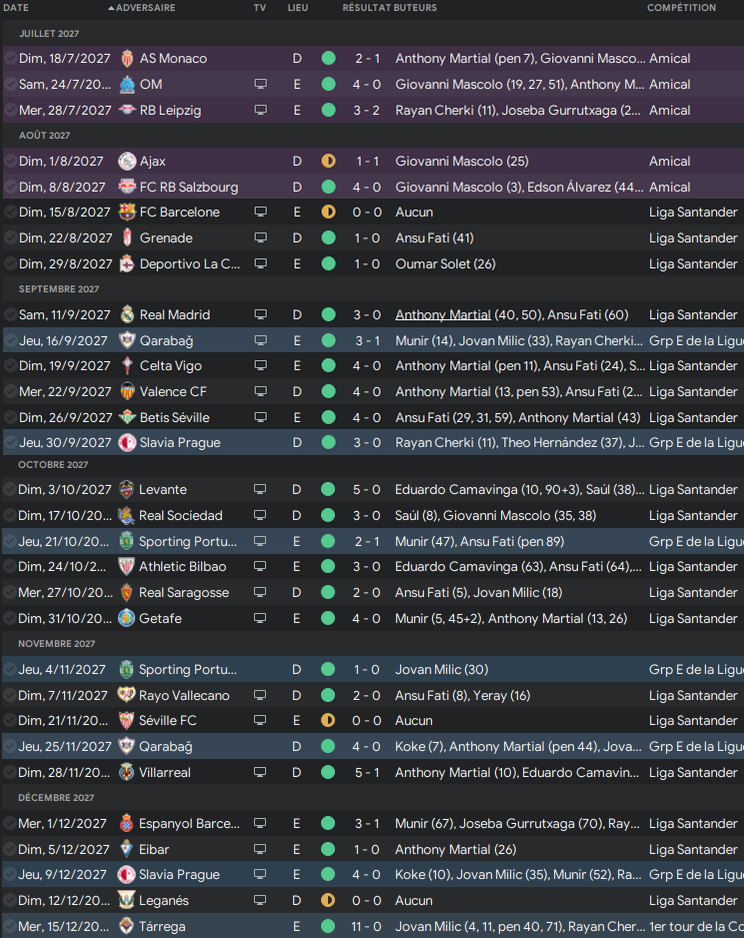Open the underlined Anthony Martial scorer link
Image resolution: width=744 pixels, height=938 pixels.
coord(443,315)
